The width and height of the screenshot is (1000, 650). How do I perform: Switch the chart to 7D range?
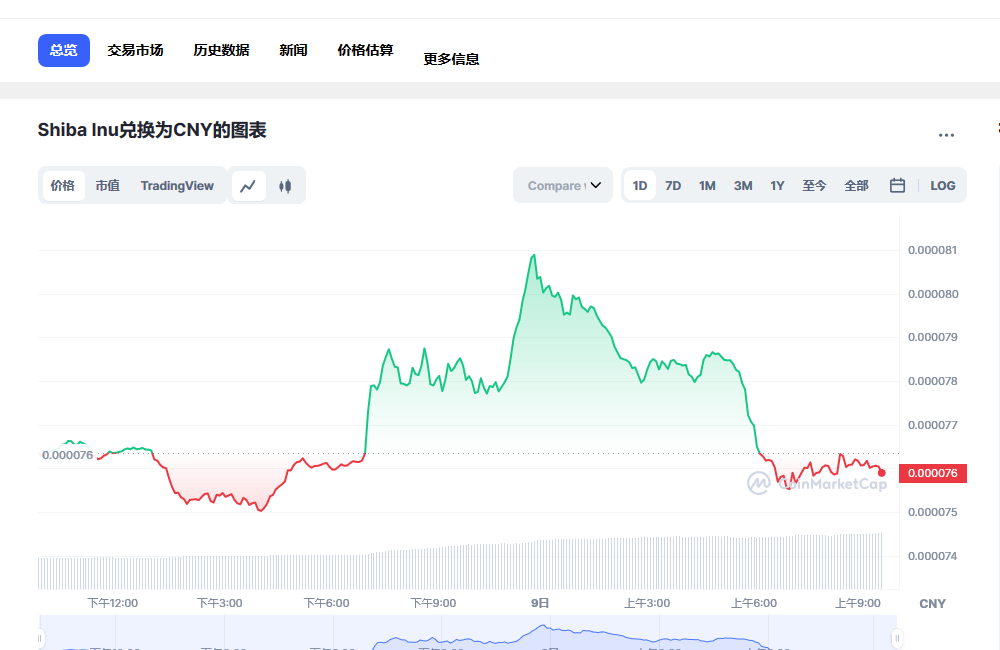coord(672,185)
